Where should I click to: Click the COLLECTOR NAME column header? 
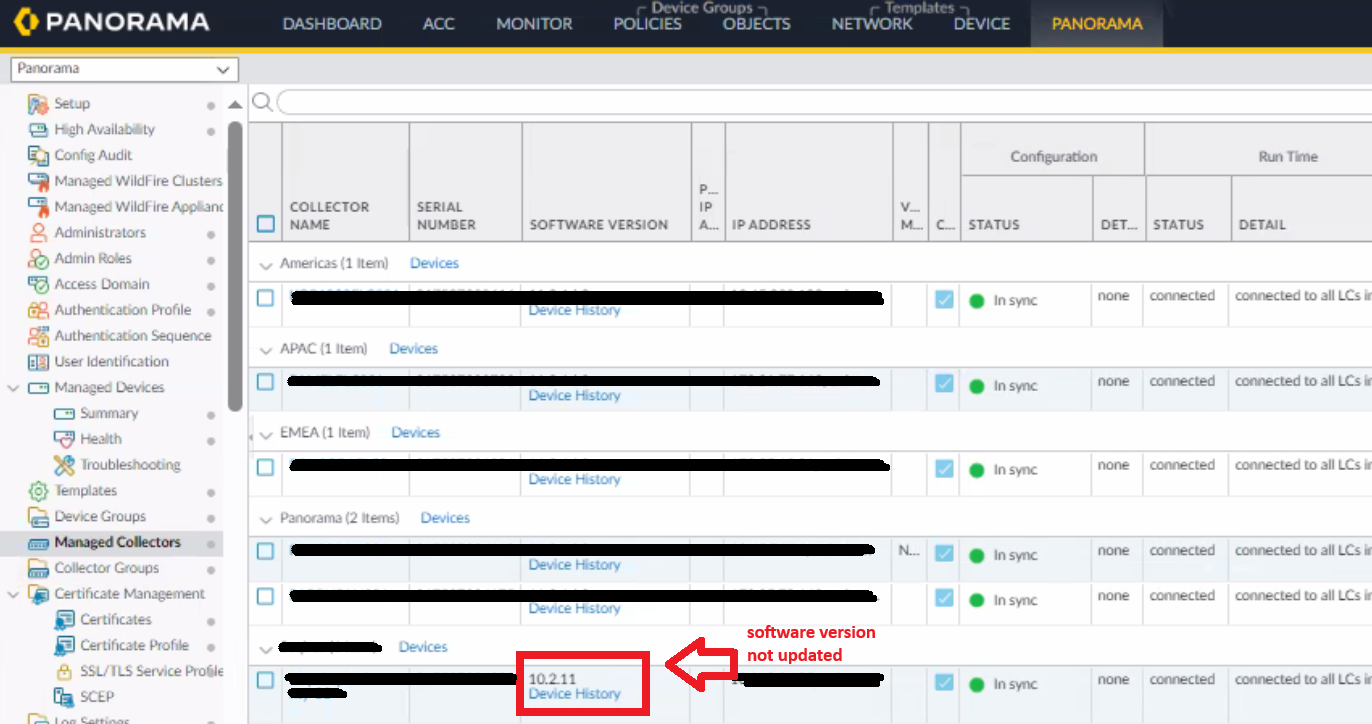pyautogui.click(x=330, y=216)
